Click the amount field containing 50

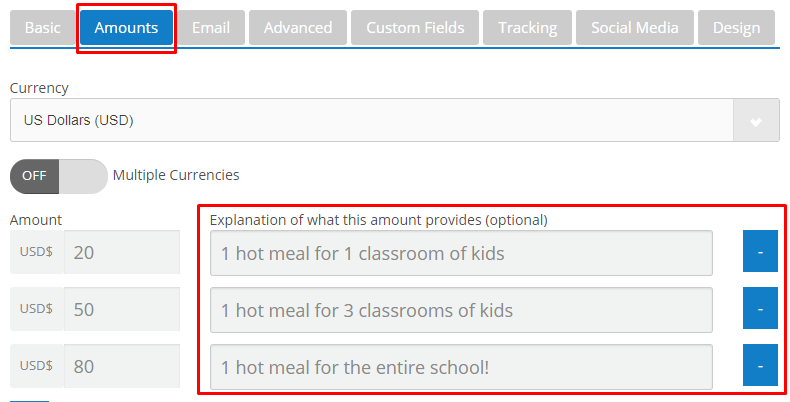pyautogui.click(x=121, y=310)
